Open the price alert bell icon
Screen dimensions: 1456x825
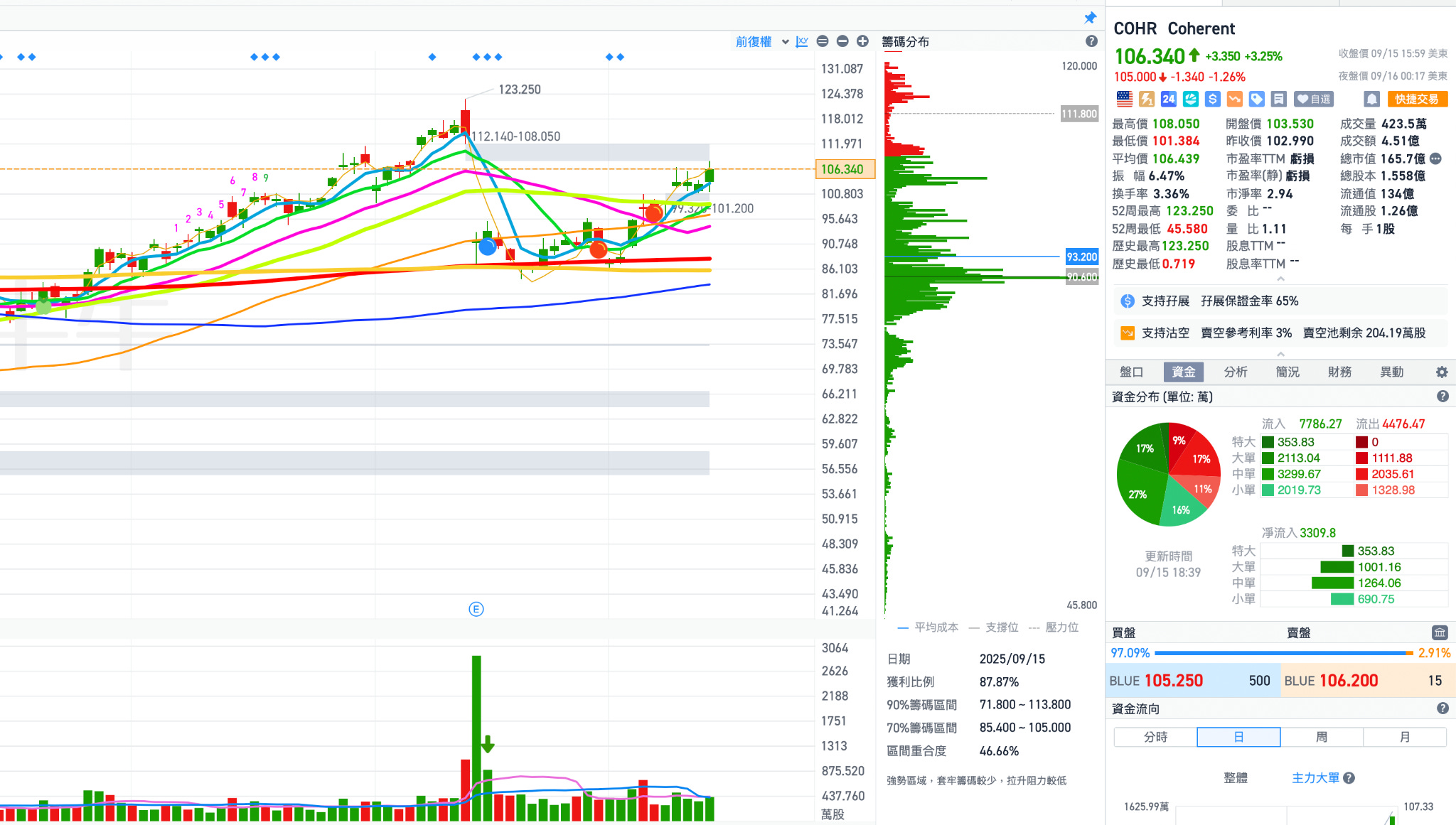[x=1371, y=99]
